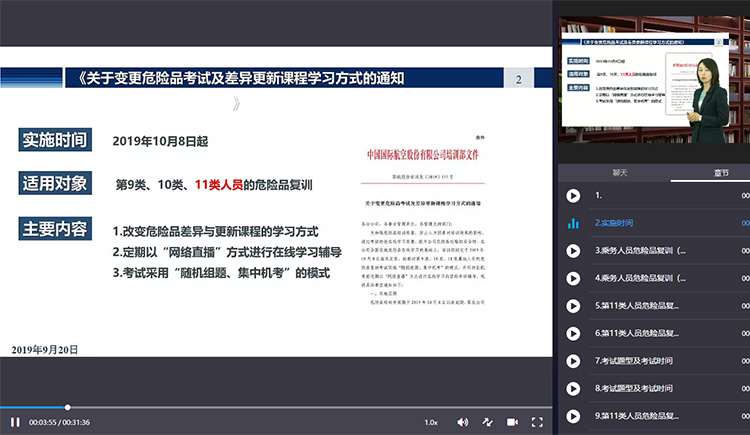Select chapter 6 第11类人员危险品复 entry
This screenshot has height=435, width=750.
[x=639, y=332]
